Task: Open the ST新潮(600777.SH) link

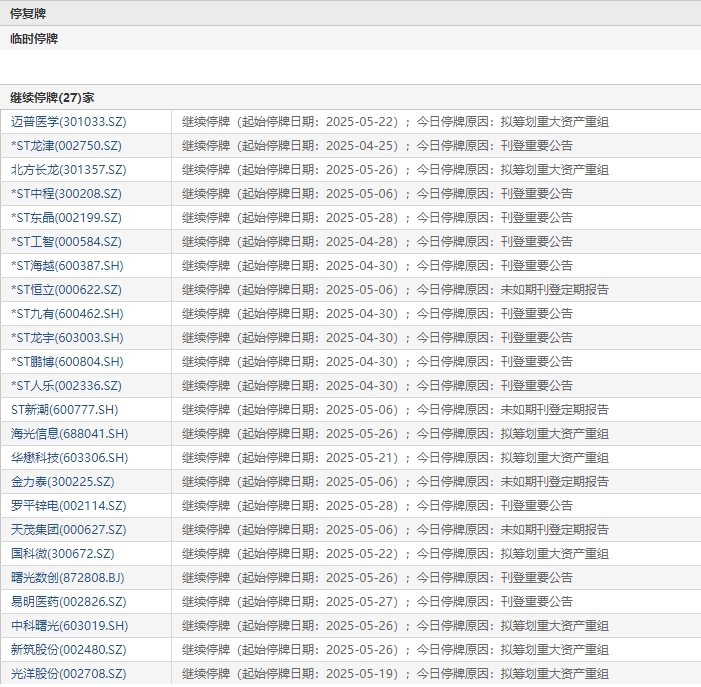Action: 65,409
